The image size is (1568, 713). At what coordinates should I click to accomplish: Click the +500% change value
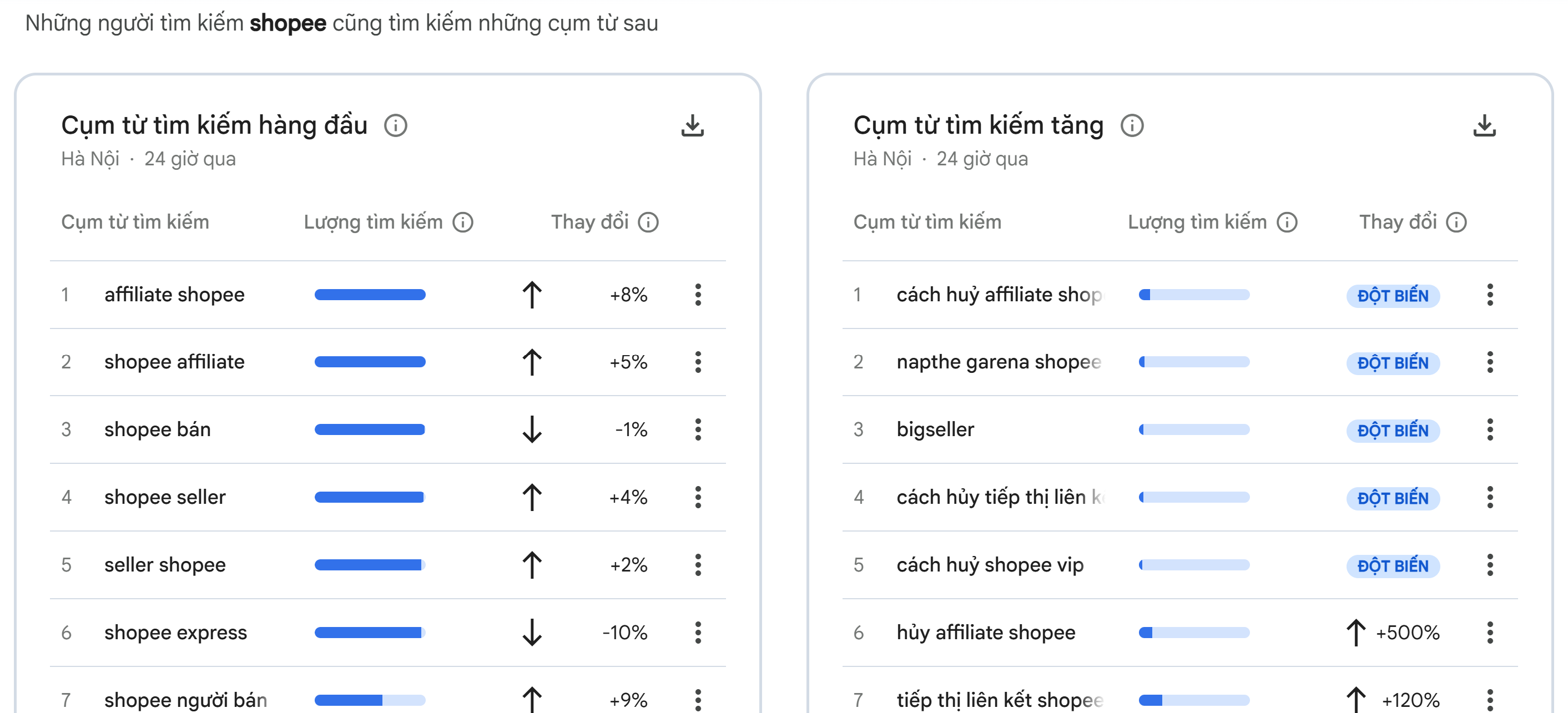coord(1407,633)
